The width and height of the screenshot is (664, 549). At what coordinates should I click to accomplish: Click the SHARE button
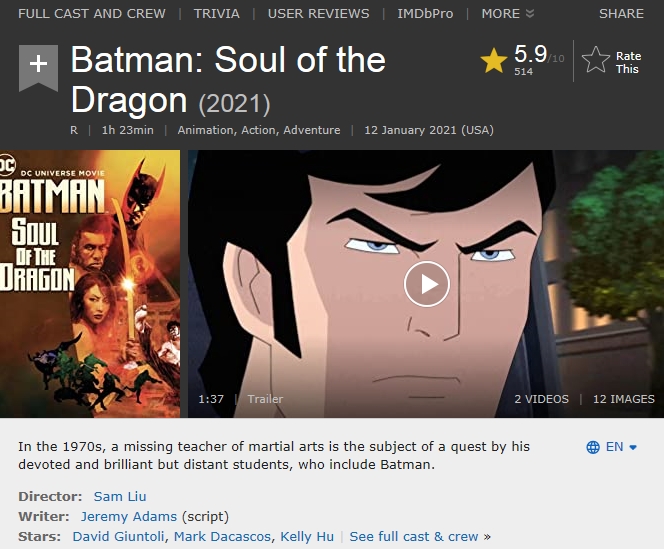point(621,14)
